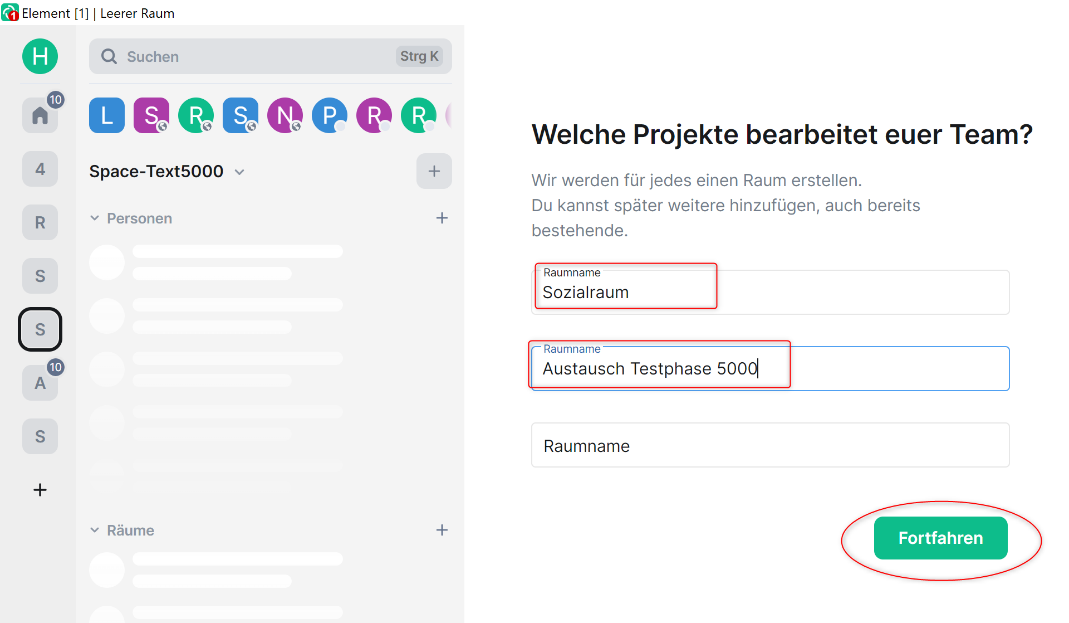Collapse the Räume section
1069x623 pixels.
point(95,530)
